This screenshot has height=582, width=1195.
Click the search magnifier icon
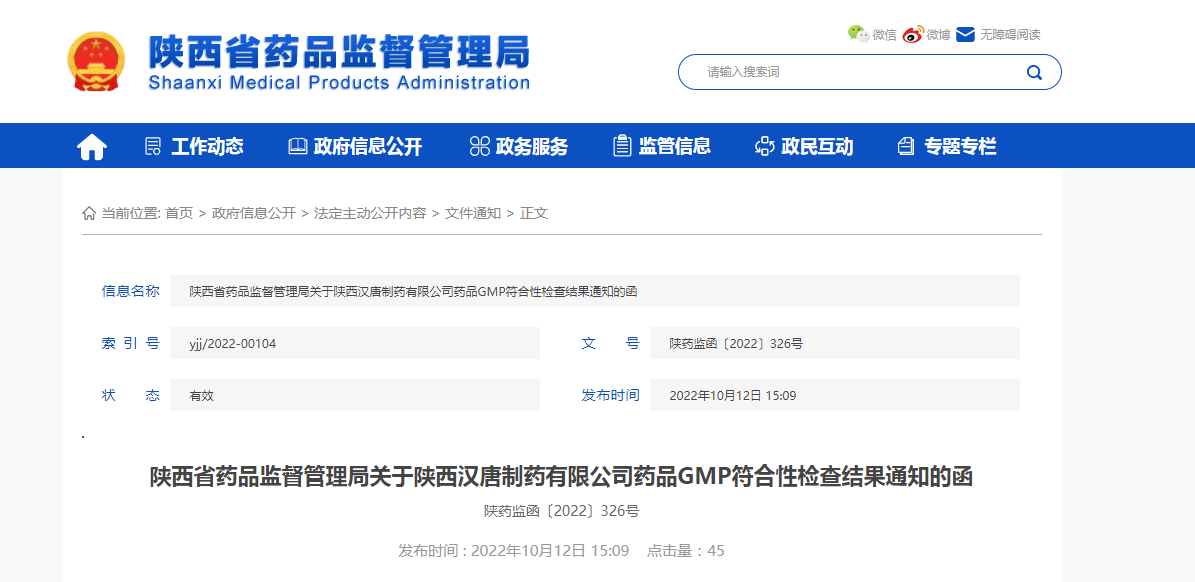pos(1034,72)
